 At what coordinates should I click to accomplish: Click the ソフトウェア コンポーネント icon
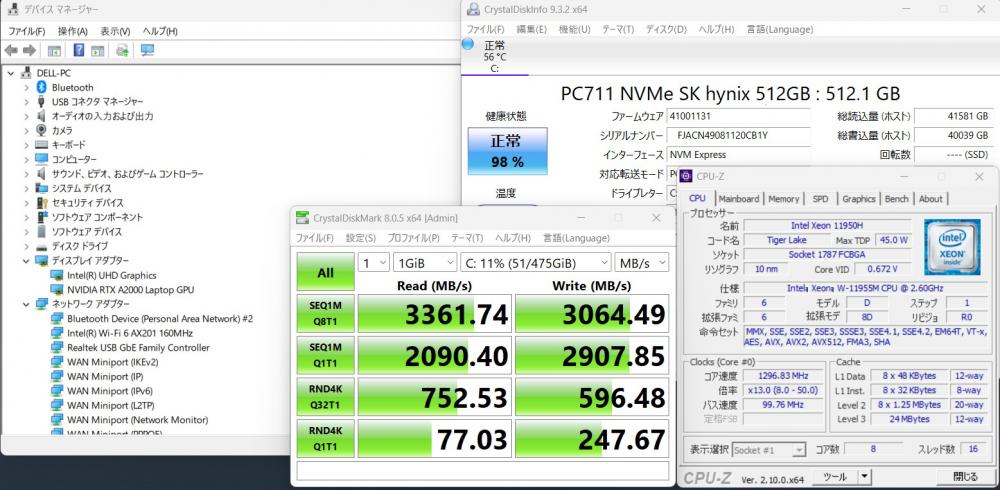[41, 217]
